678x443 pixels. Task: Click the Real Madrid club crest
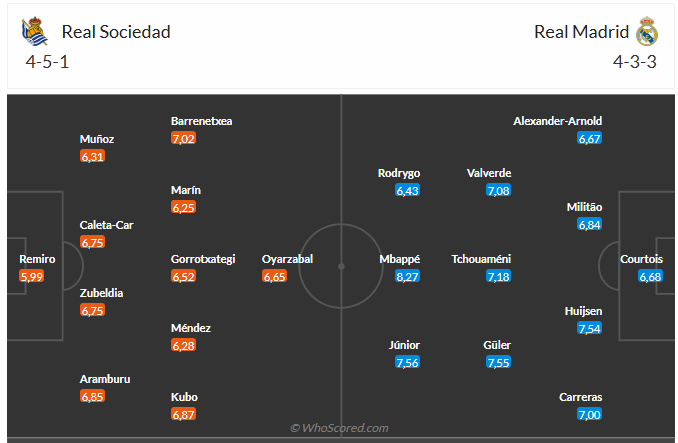647,32
